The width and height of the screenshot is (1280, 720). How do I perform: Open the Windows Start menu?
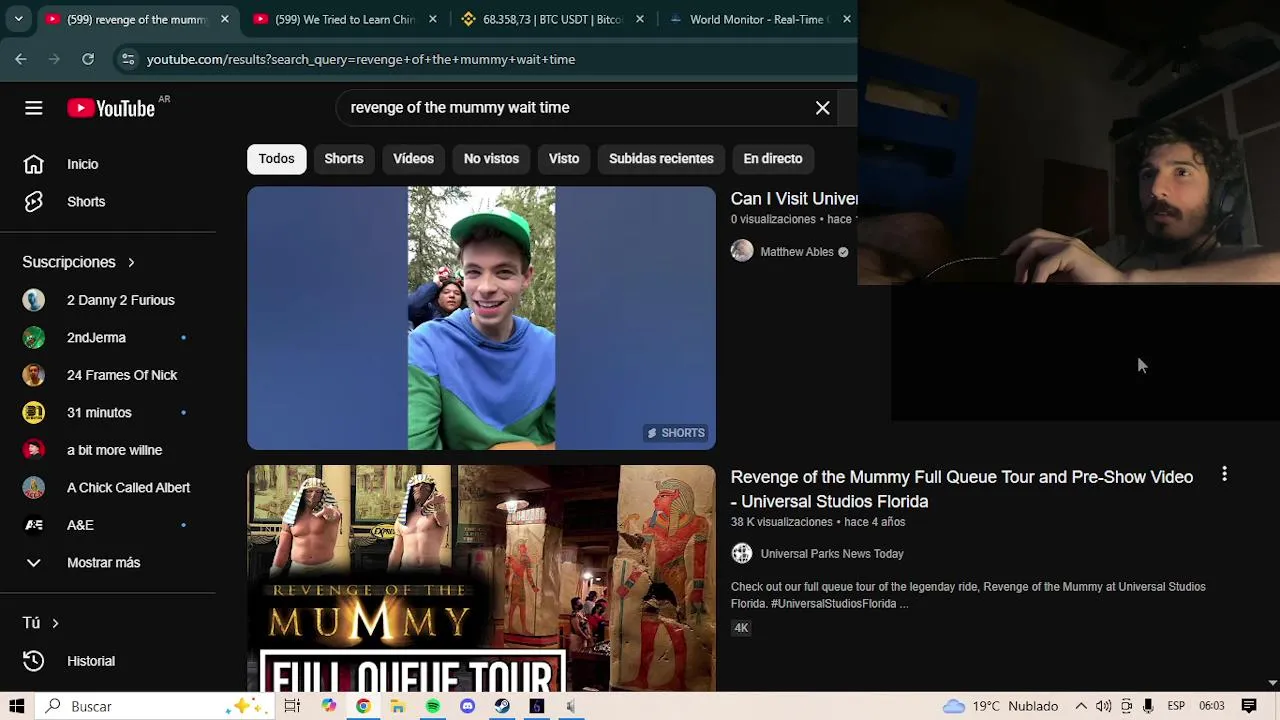(17, 706)
